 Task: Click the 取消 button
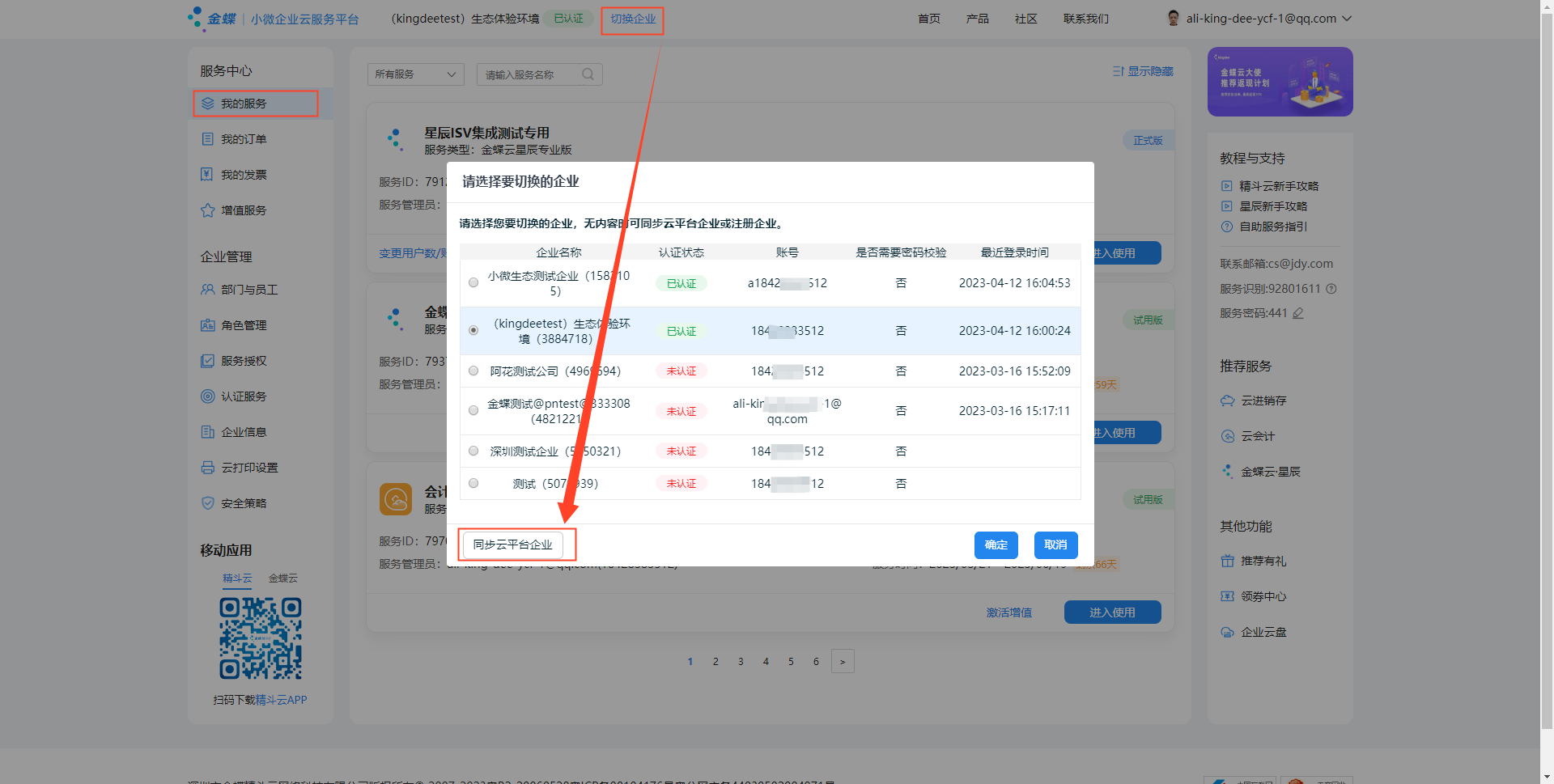click(x=1056, y=545)
